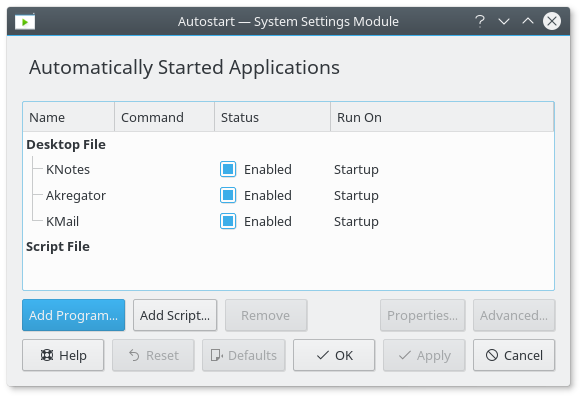Click the Enabled text for KNotes
The image size is (583, 399).
click(268, 170)
